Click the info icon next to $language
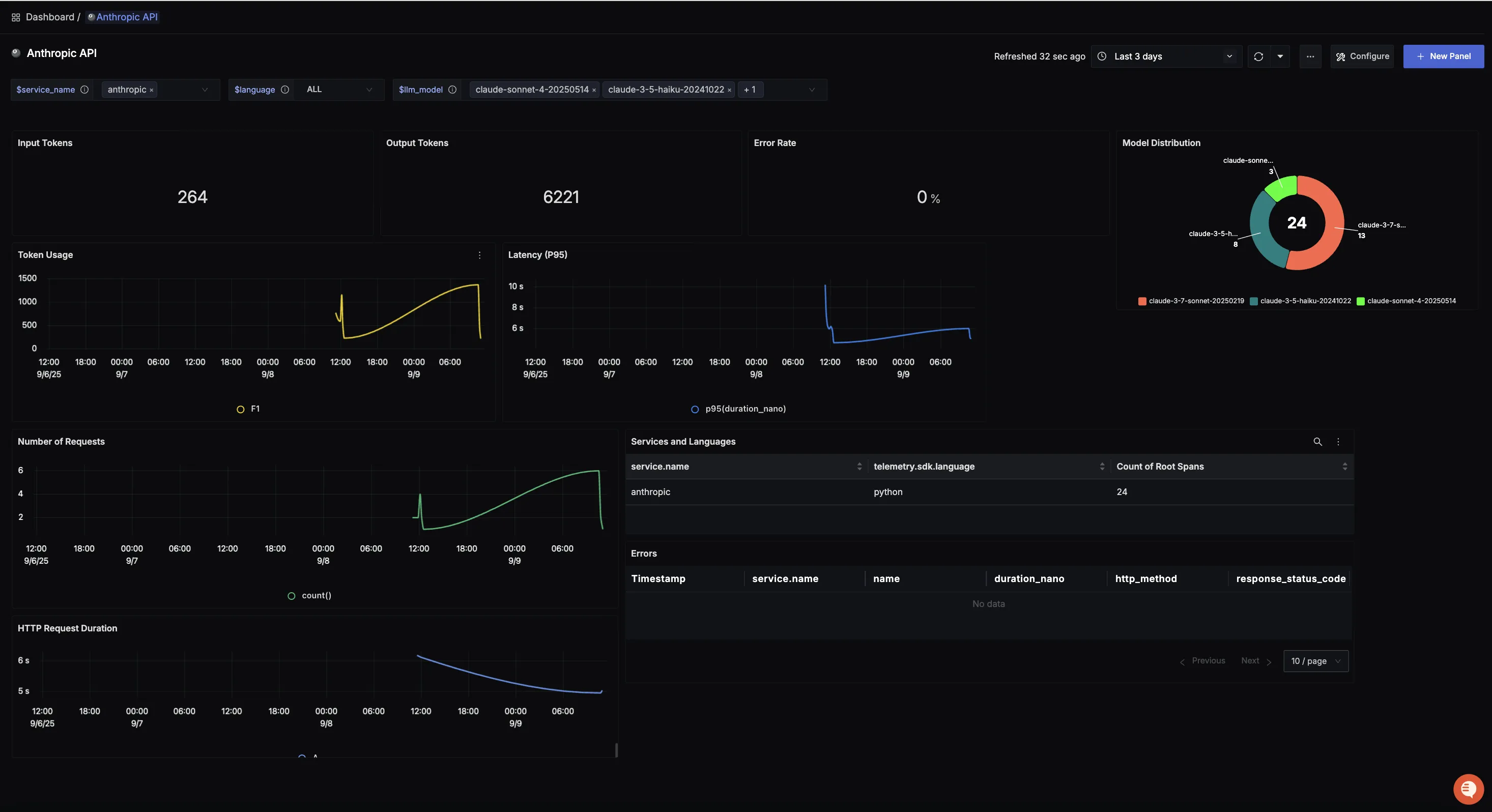The image size is (1492, 812). [x=285, y=89]
